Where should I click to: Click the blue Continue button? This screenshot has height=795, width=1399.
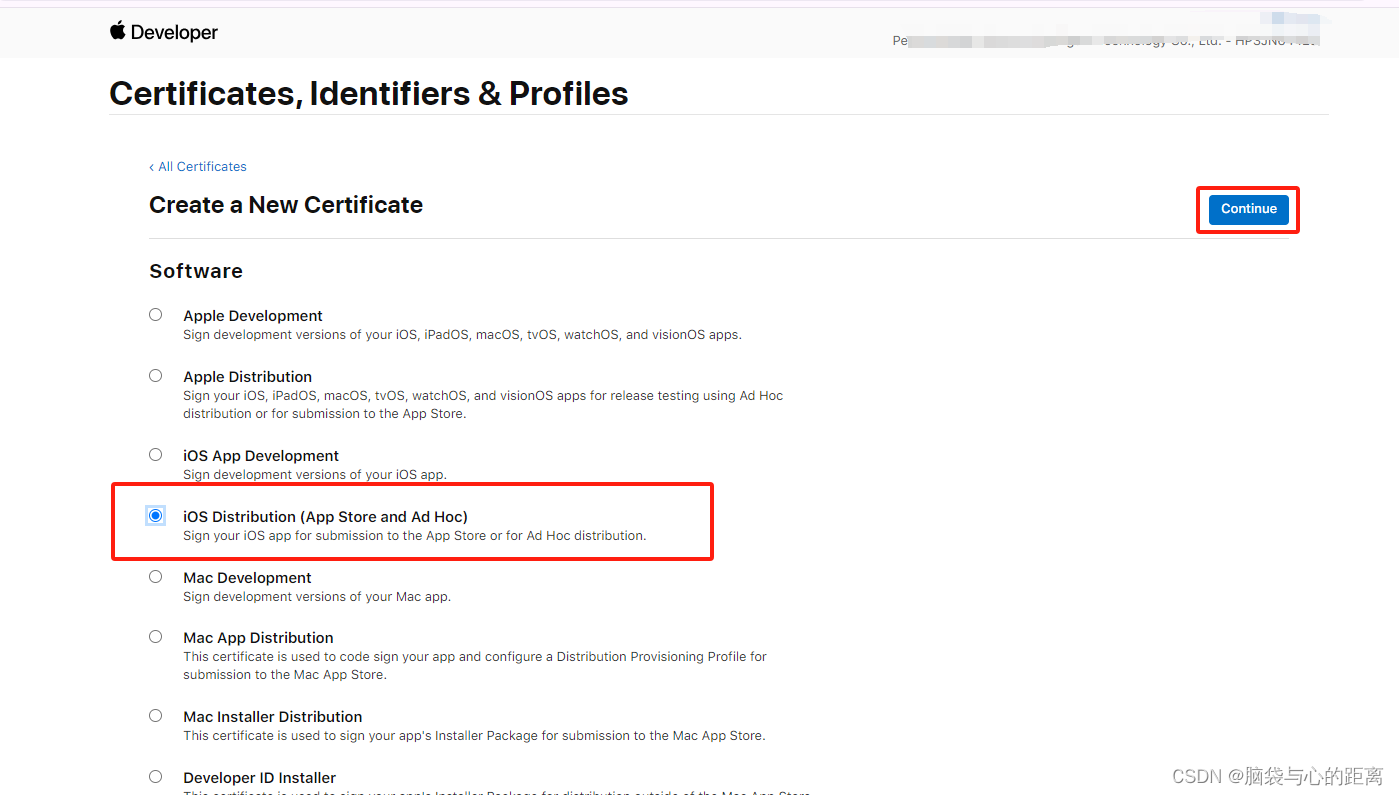point(1248,209)
